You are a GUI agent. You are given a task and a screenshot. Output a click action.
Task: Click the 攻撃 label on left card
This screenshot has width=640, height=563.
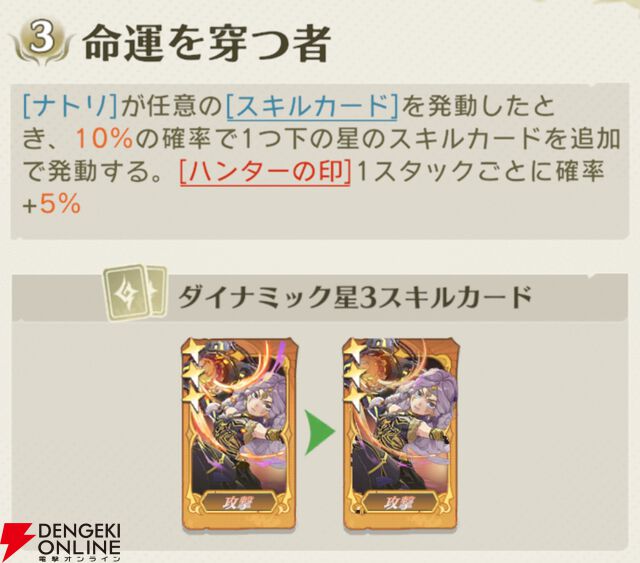[x=239, y=503]
